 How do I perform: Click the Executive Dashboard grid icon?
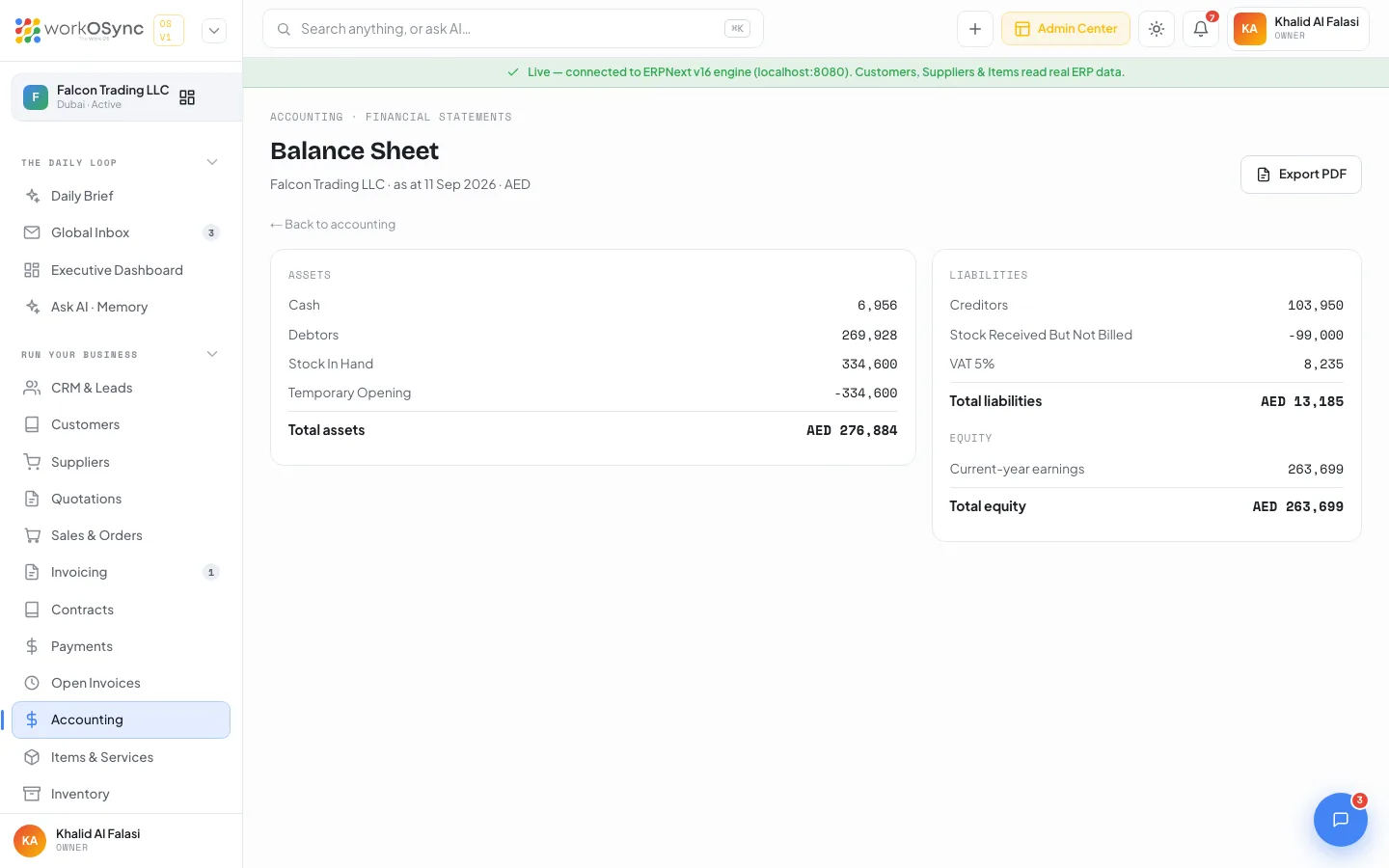pos(32,270)
